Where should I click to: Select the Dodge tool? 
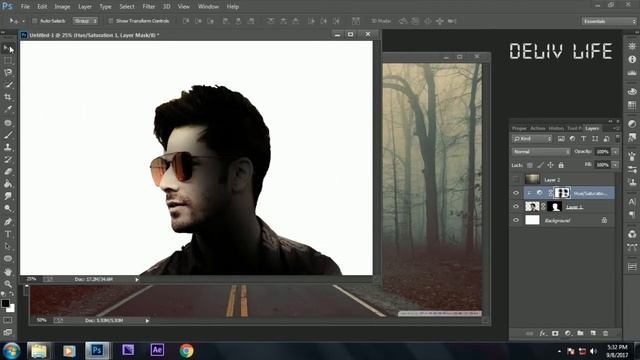8,208
